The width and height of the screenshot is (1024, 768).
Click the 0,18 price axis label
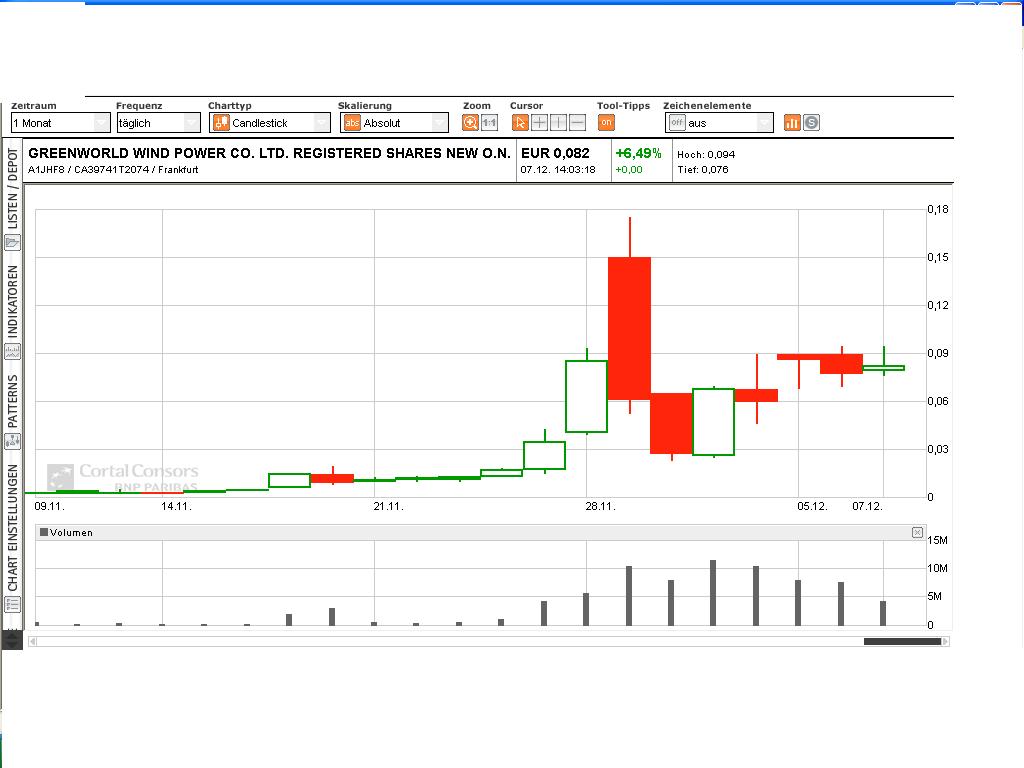(x=938, y=210)
